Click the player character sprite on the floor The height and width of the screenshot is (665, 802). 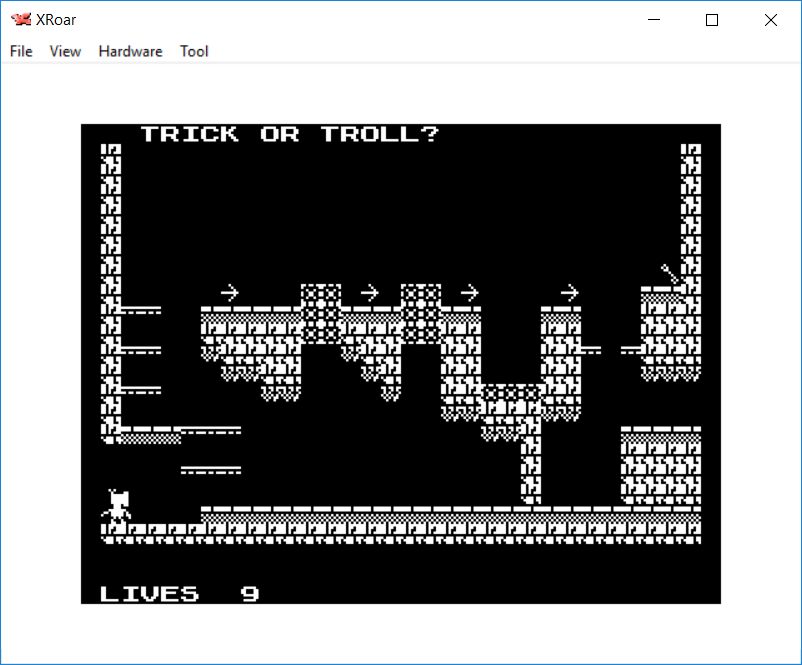point(118,507)
